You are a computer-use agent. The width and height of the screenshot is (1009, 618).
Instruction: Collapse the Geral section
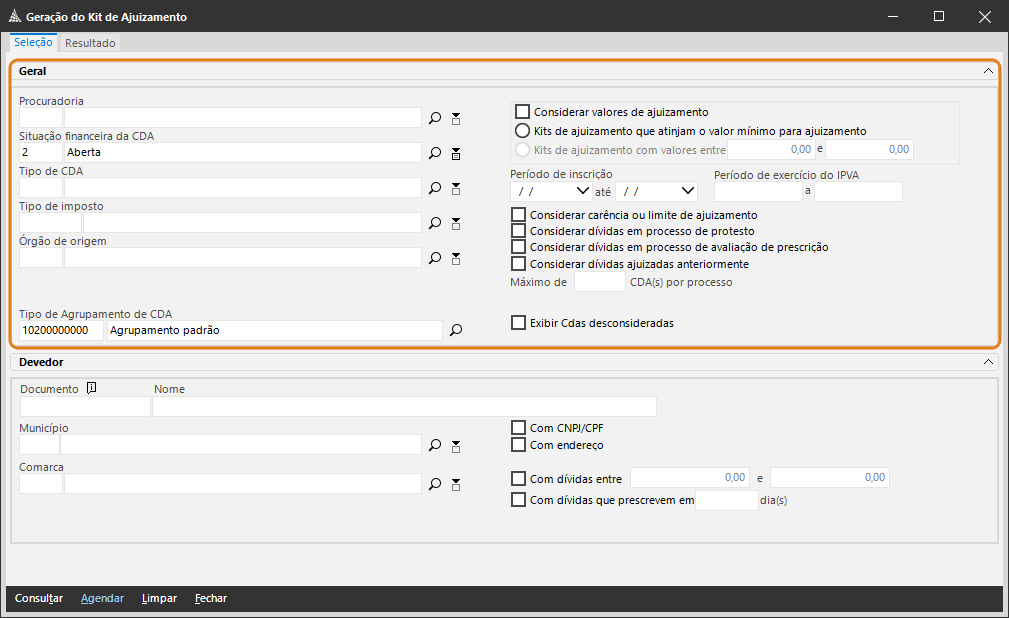coord(988,71)
